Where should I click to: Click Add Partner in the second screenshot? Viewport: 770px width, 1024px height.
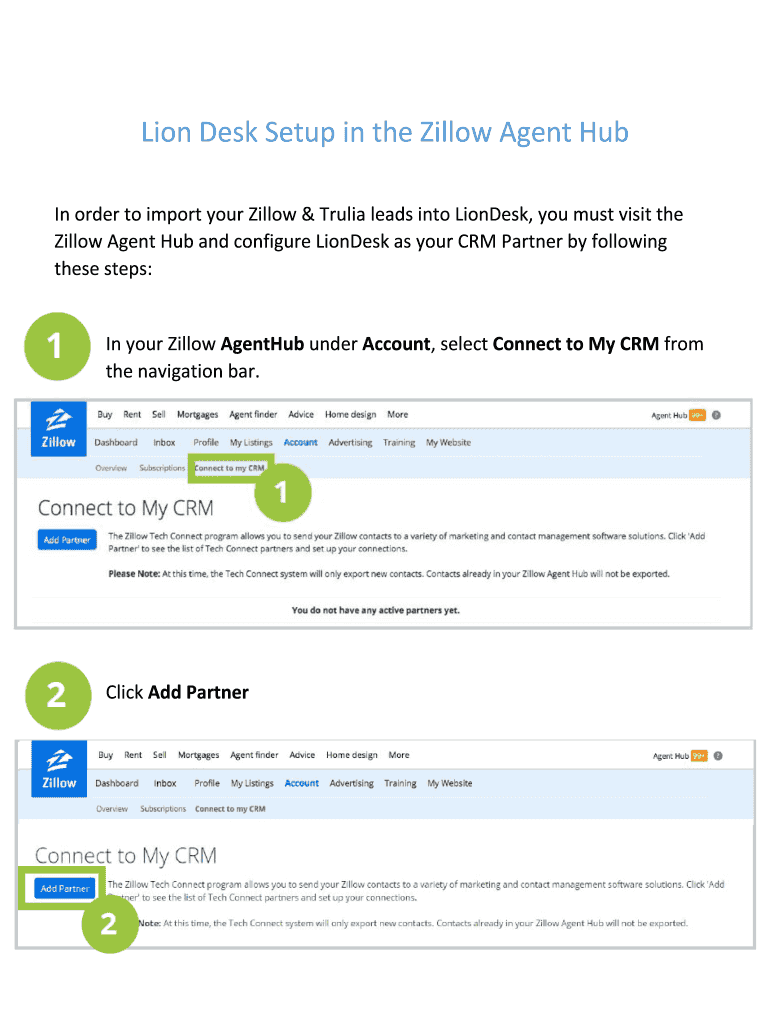(63, 888)
